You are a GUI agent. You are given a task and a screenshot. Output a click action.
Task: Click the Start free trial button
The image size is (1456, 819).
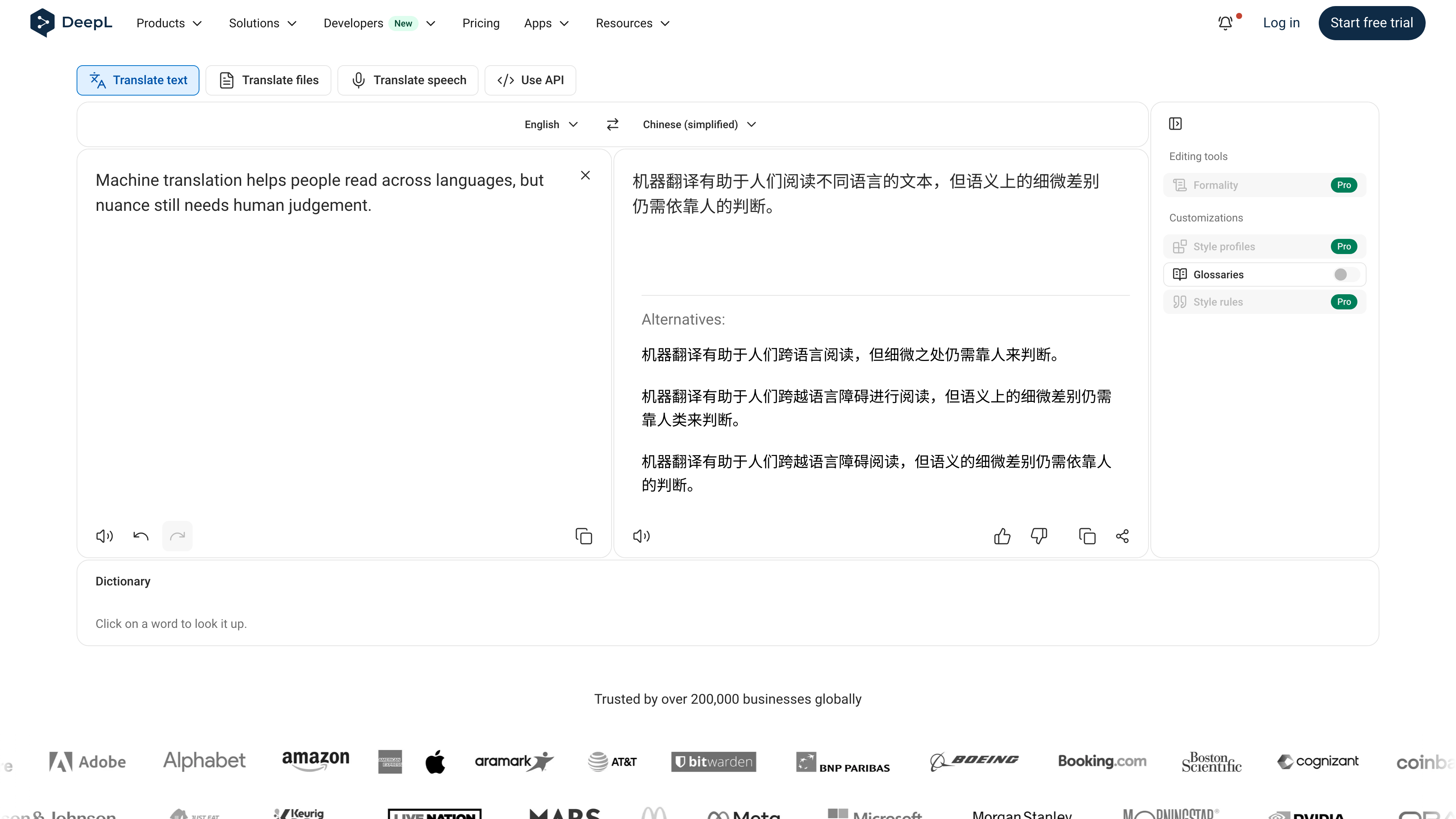click(x=1372, y=23)
